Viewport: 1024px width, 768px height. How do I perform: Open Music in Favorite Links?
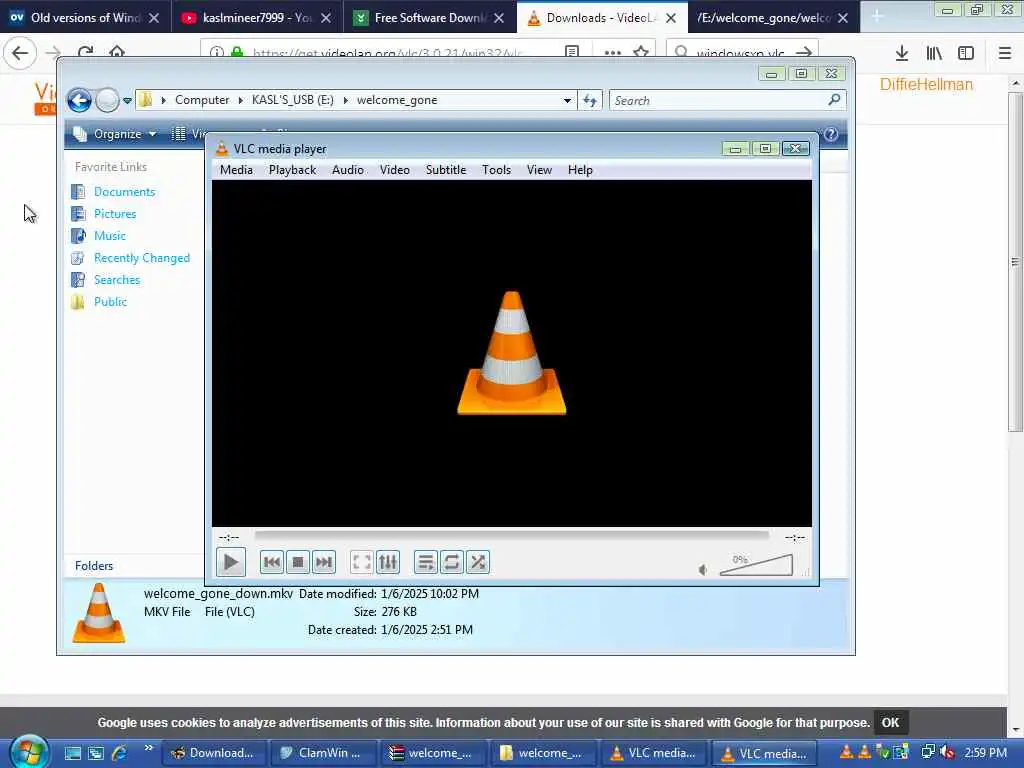pyautogui.click(x=110, y=236)
